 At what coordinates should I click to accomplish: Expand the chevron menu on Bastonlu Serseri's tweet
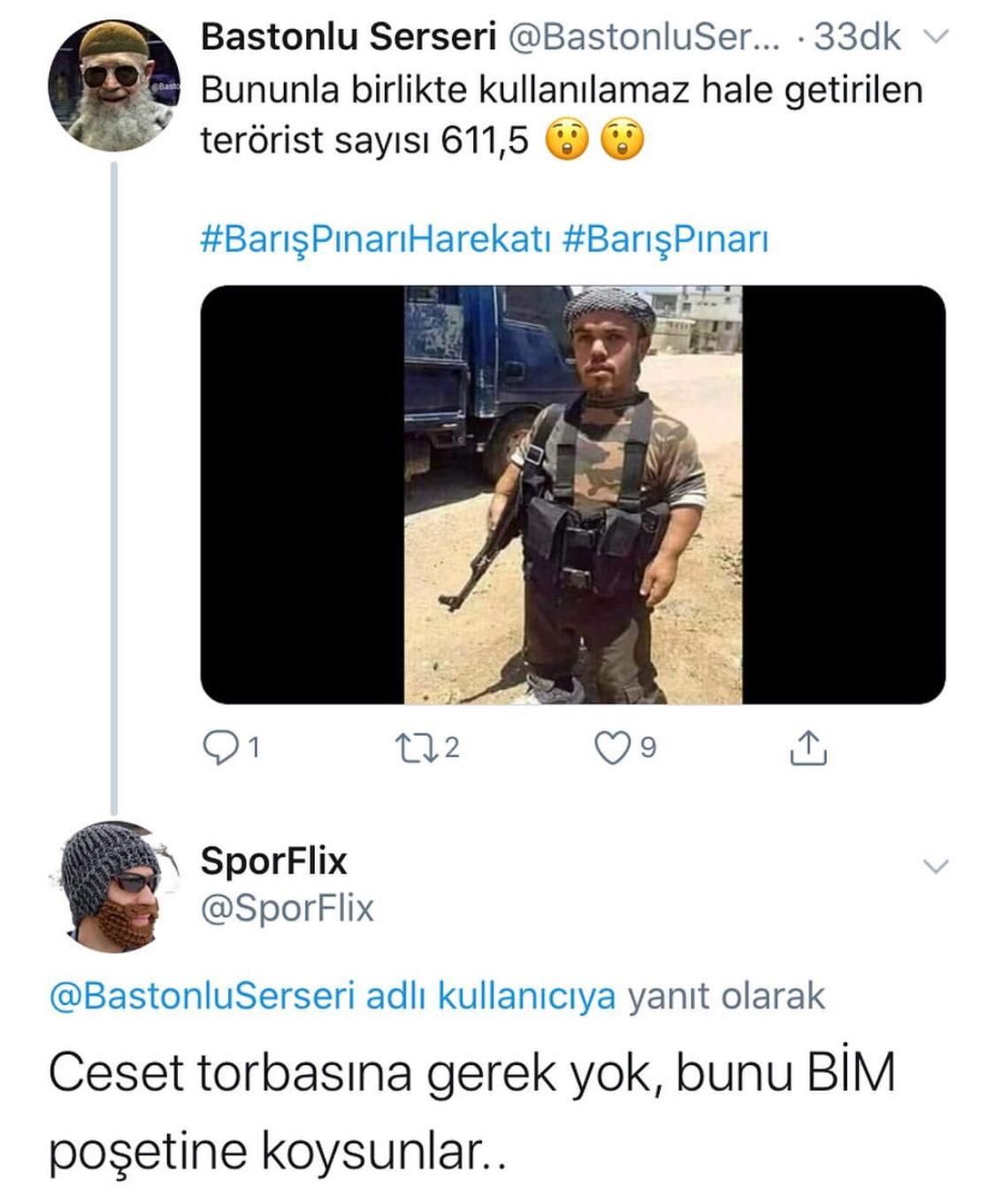pyautogui.click(x=935, y=37)
